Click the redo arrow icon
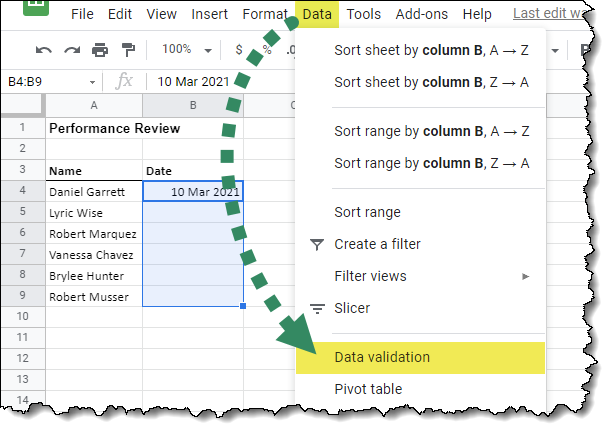The height and width of the screenshot is (424, 602). coord(71,50)
